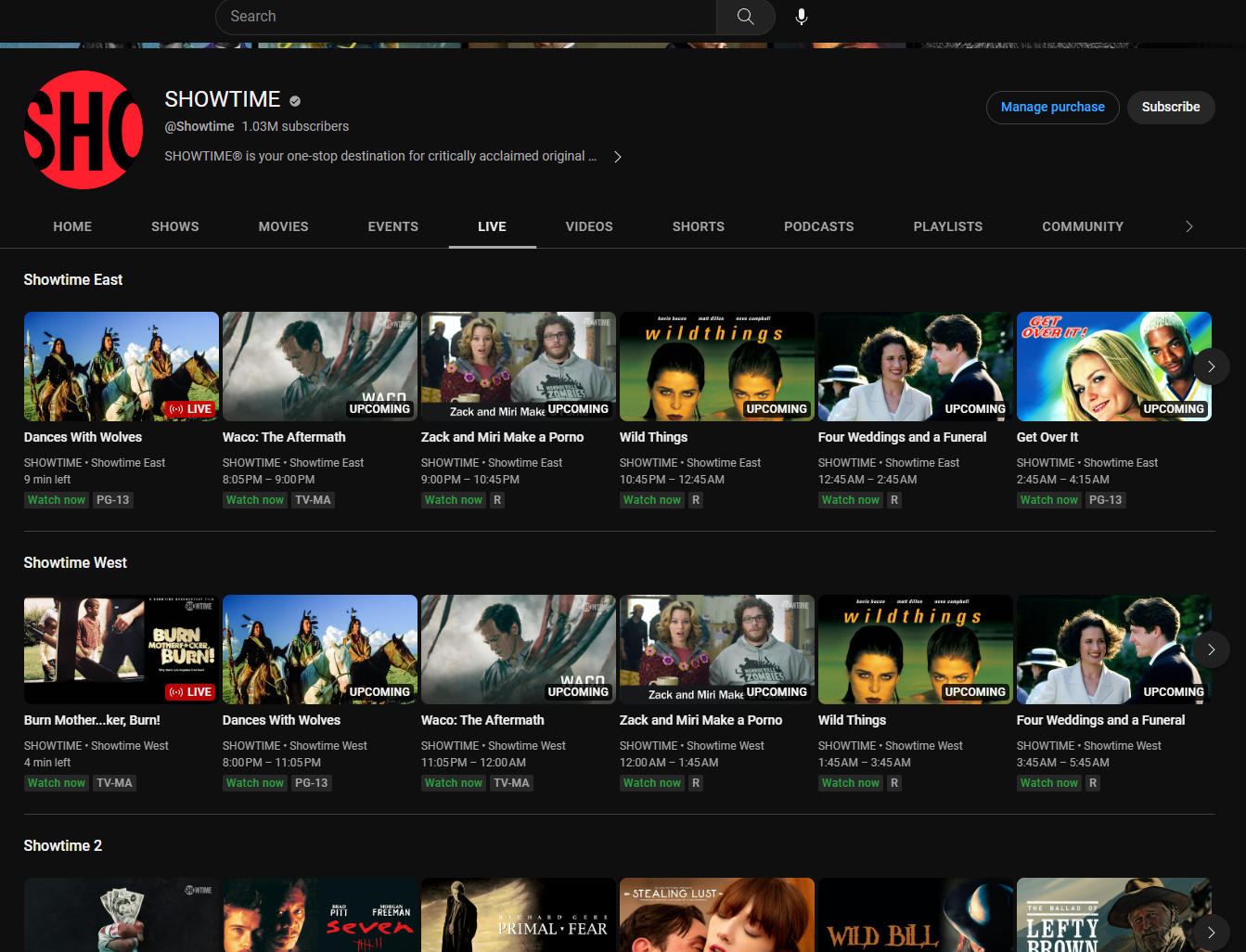
Task: Open Zack and Miri Make a Porno title in Showtime West
Action: (701, 720)
